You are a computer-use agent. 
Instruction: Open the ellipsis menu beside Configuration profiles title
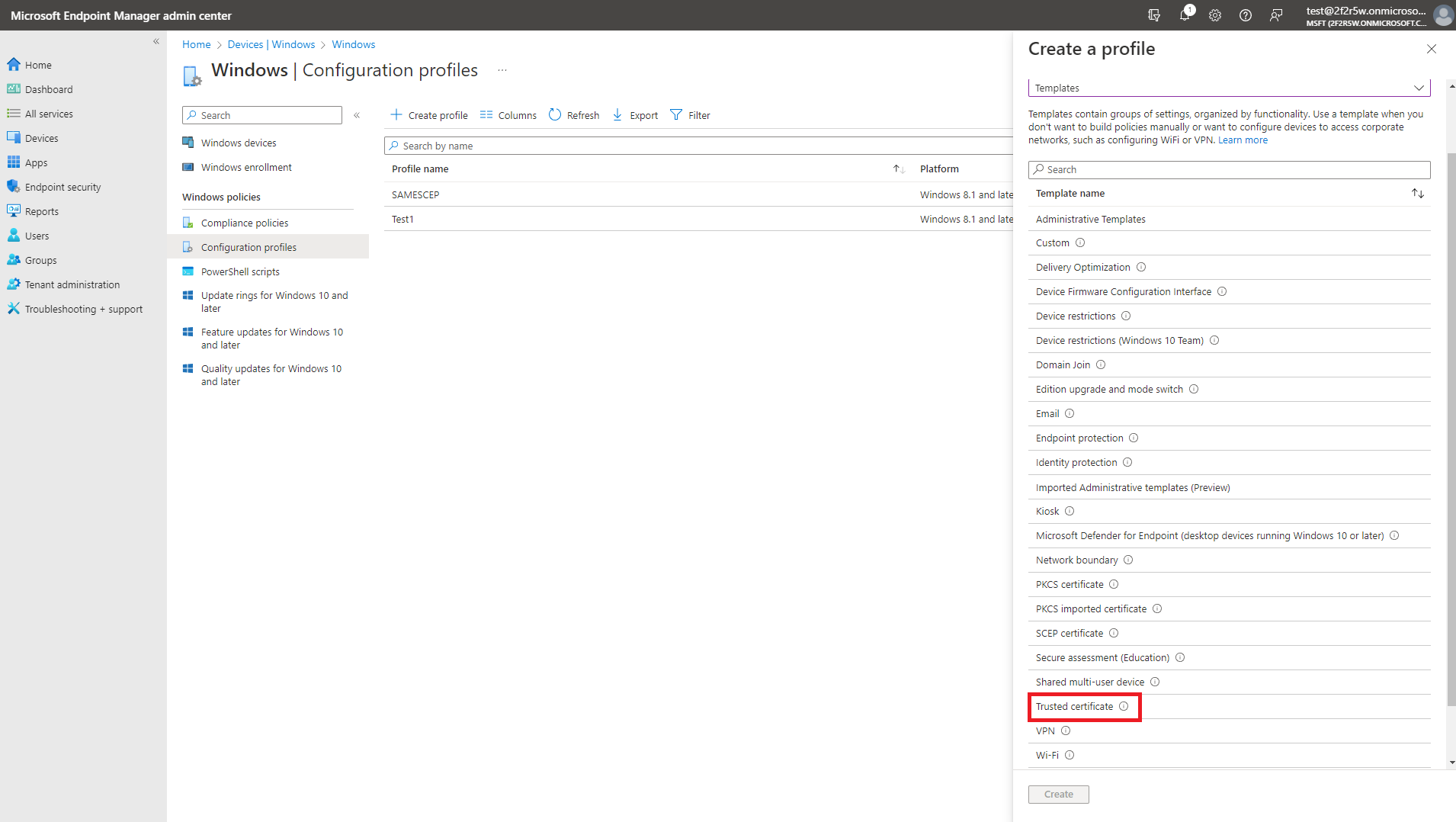502,69
